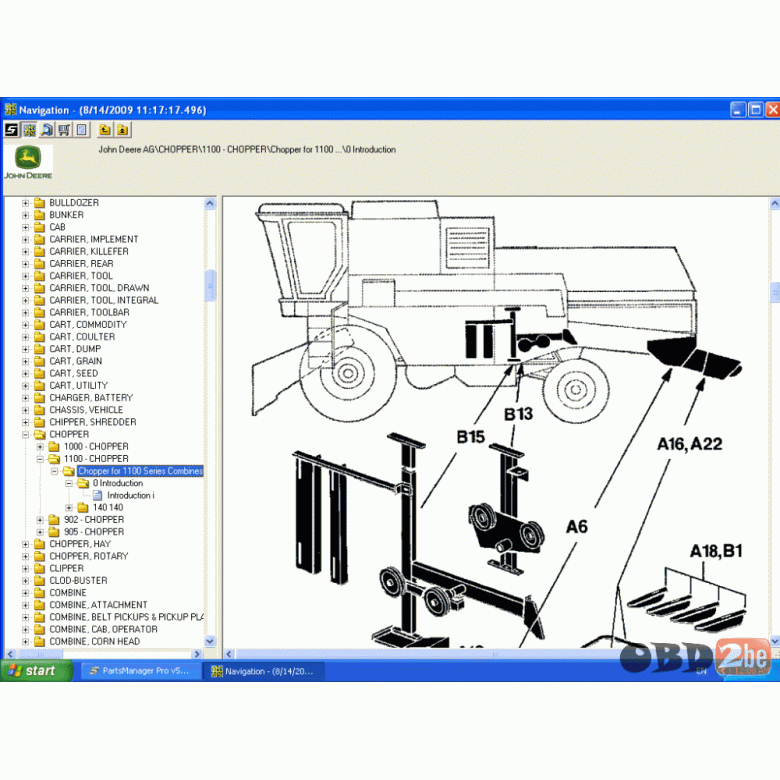Select the CHIPPER, SHREDDER tree item

click(93, 422)
